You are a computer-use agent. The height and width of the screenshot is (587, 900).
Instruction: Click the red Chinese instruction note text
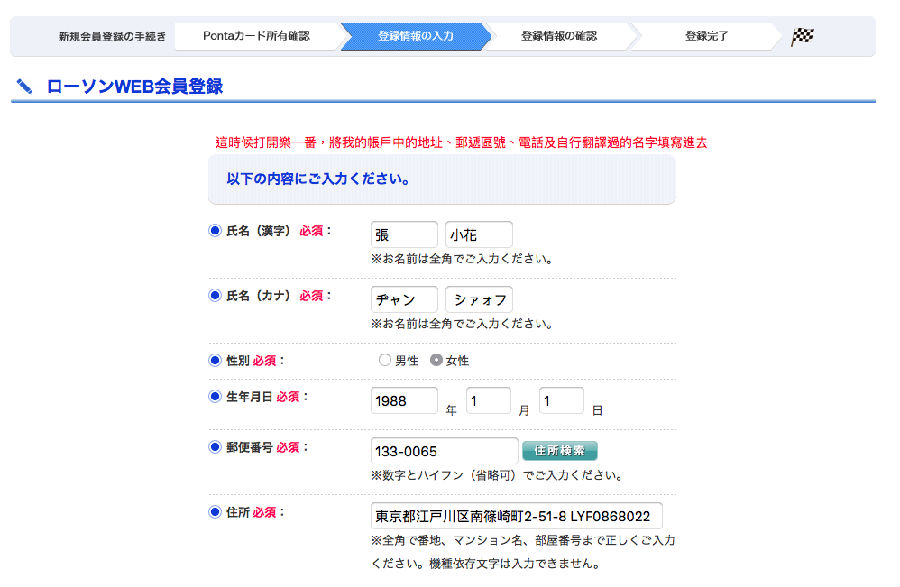(461, 142)
